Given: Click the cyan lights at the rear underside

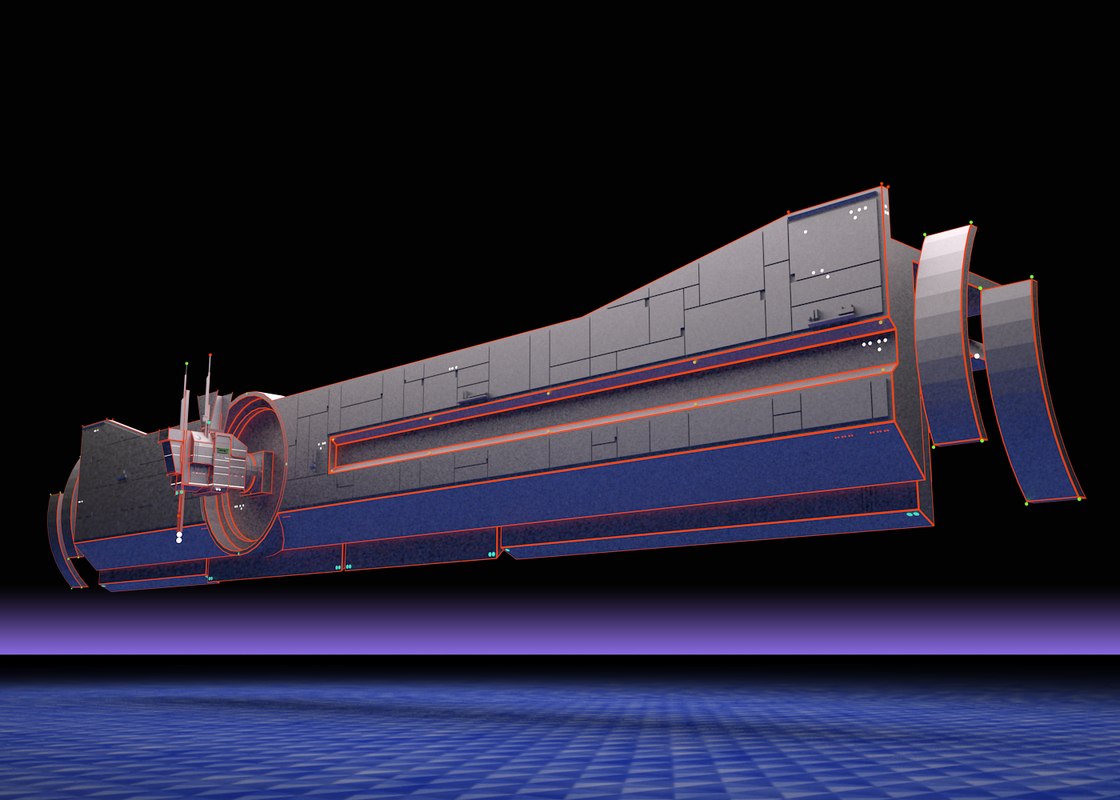Looking at the screenshot, I should click(913, 514).
